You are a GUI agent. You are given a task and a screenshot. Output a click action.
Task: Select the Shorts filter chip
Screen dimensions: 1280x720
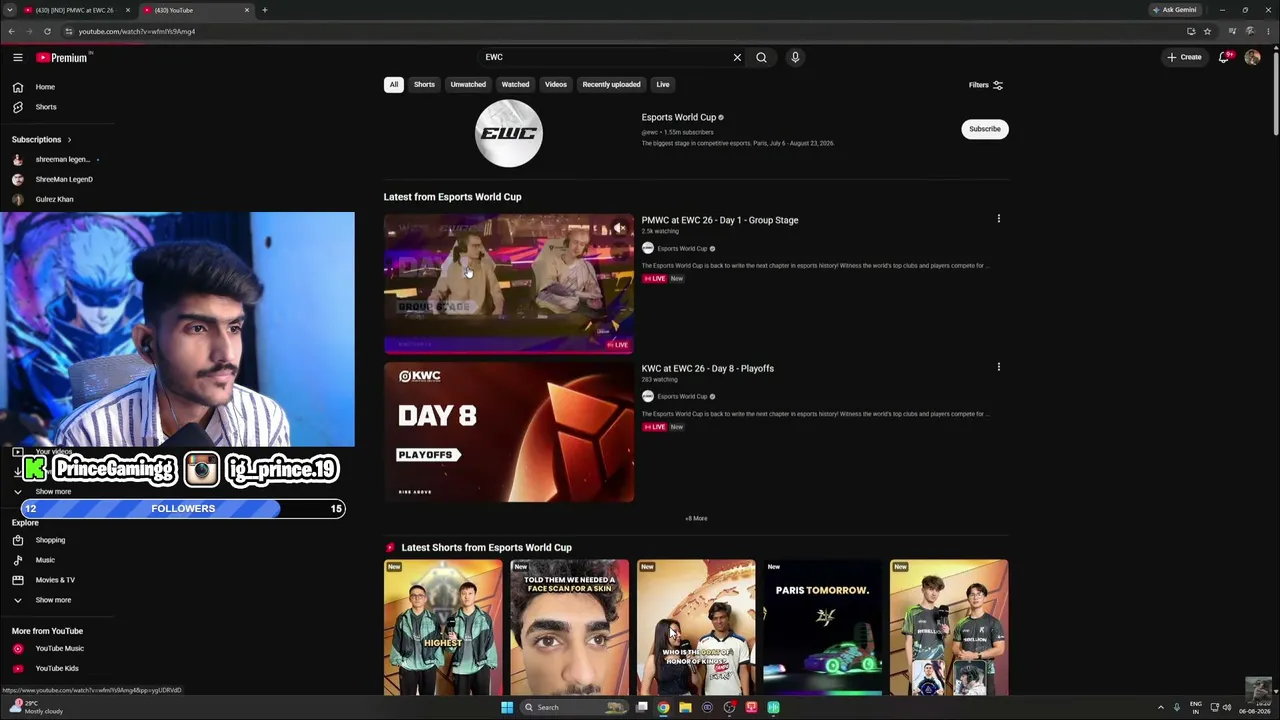pos(424,84)
